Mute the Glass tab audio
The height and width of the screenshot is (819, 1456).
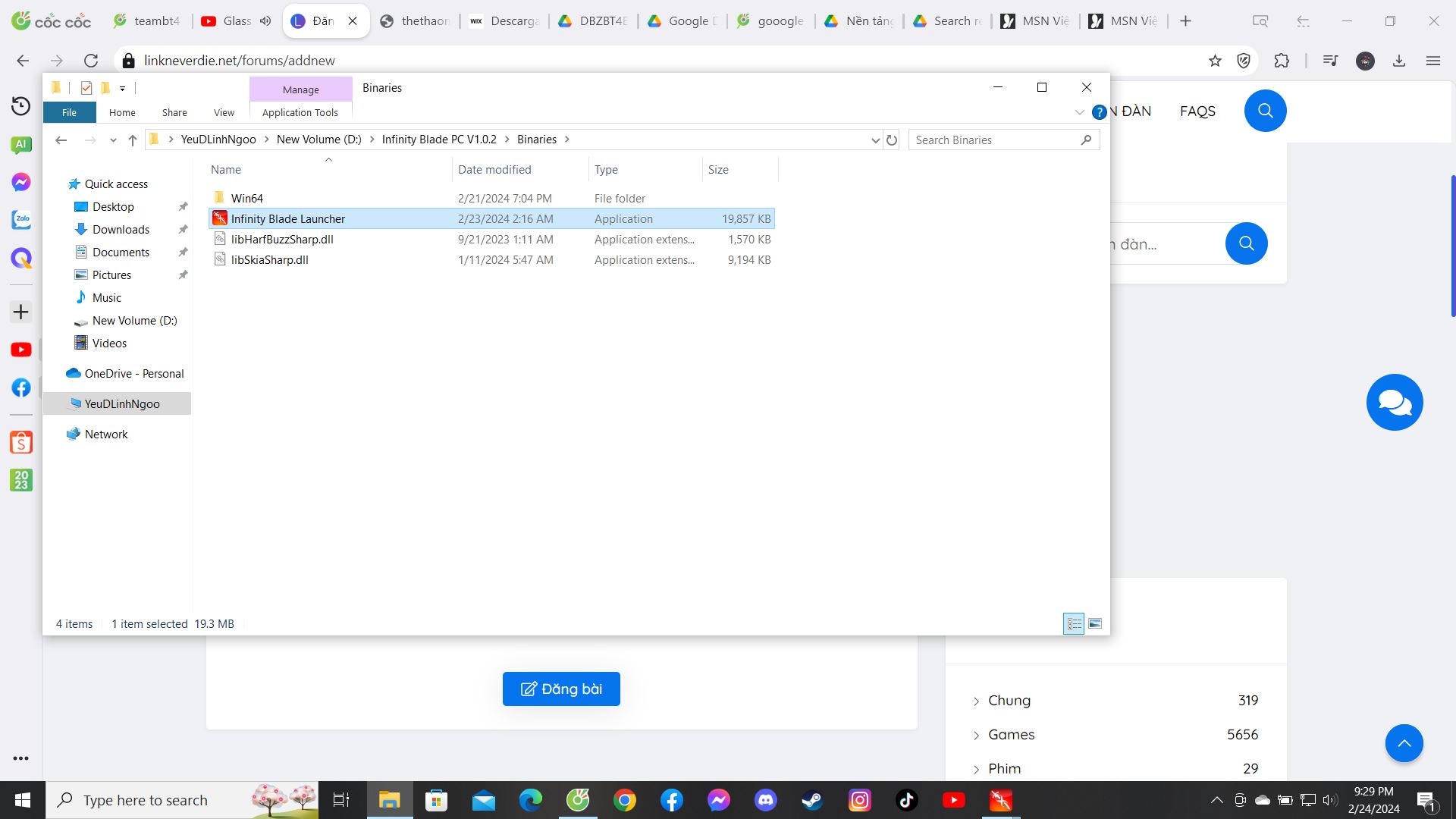click(265, 21)
